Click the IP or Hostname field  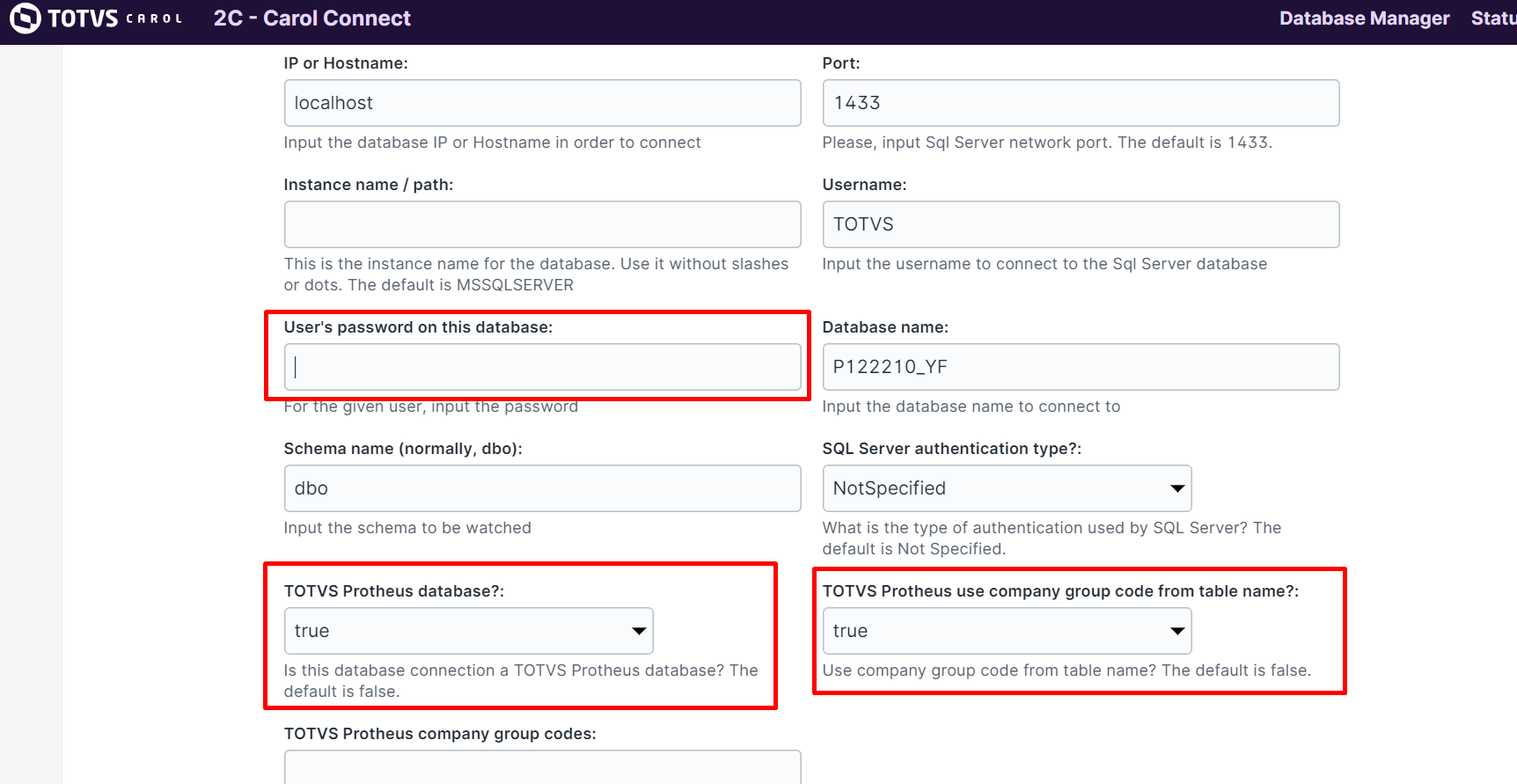[542, 103]
